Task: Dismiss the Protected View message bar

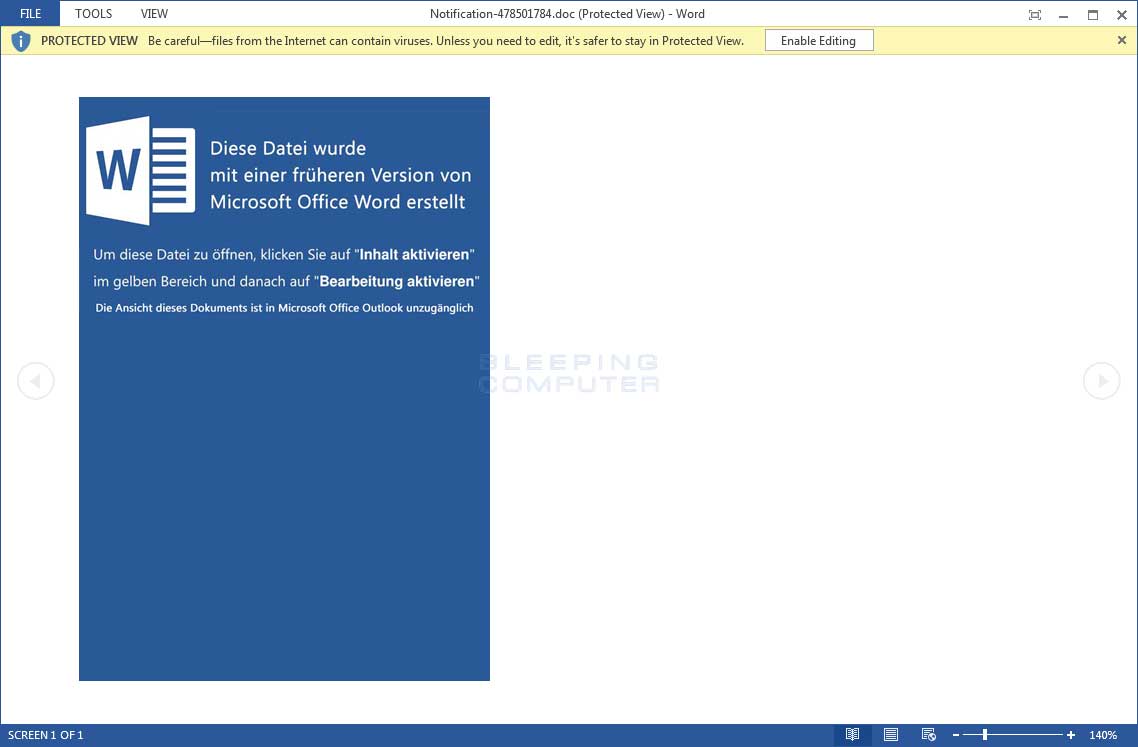Action: coord(1121,40)
